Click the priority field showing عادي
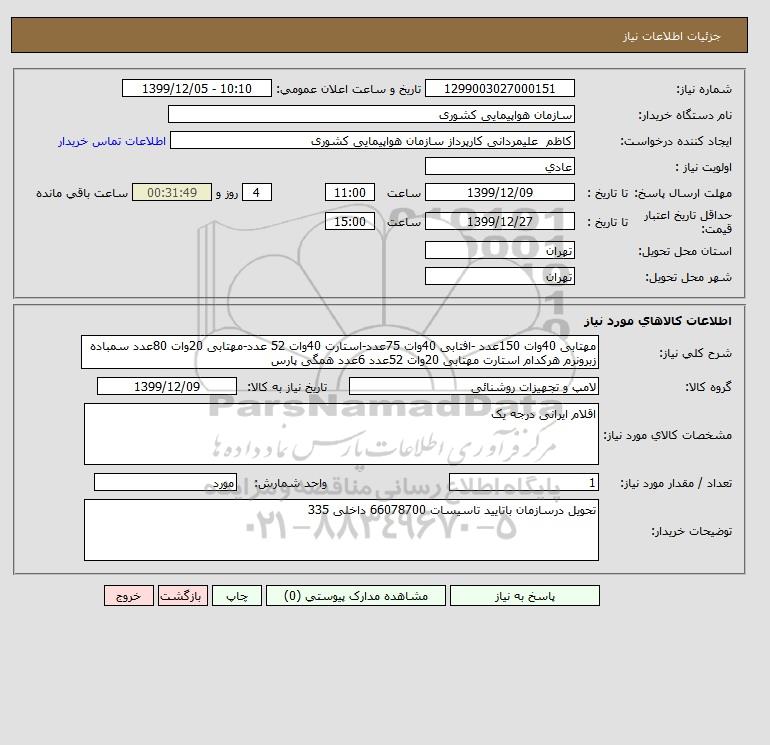This screenshot has width=770, height=745. (499, 166)
